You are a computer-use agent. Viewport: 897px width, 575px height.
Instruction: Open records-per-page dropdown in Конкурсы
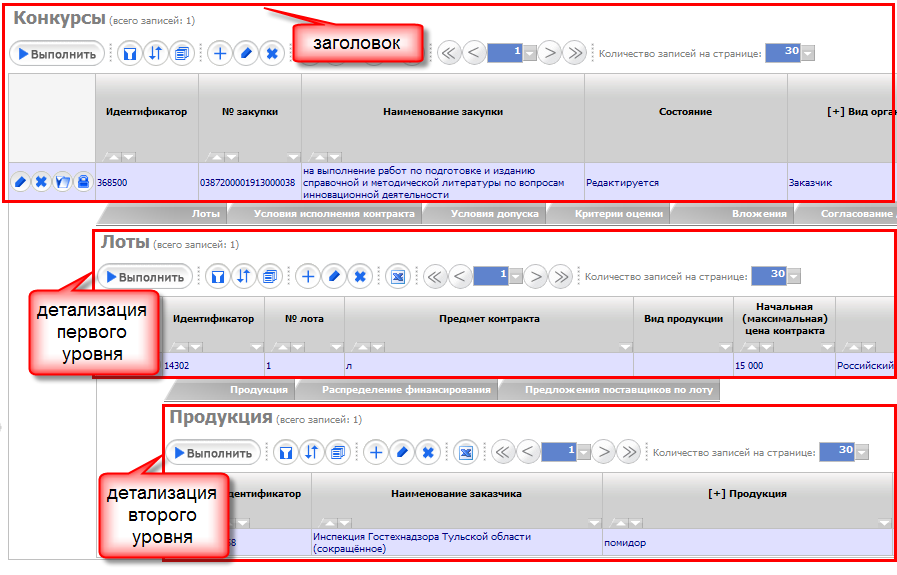click(808, 54)
